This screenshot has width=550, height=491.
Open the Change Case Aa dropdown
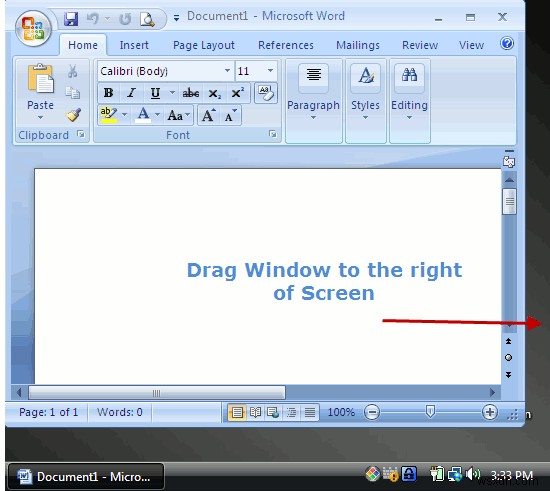click(179, 115)
